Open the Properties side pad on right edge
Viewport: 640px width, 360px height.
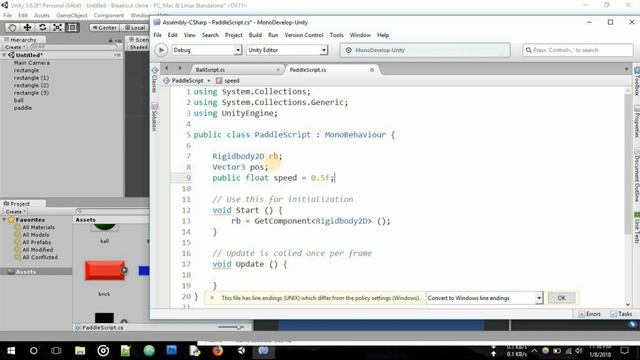tap(636, 122)
